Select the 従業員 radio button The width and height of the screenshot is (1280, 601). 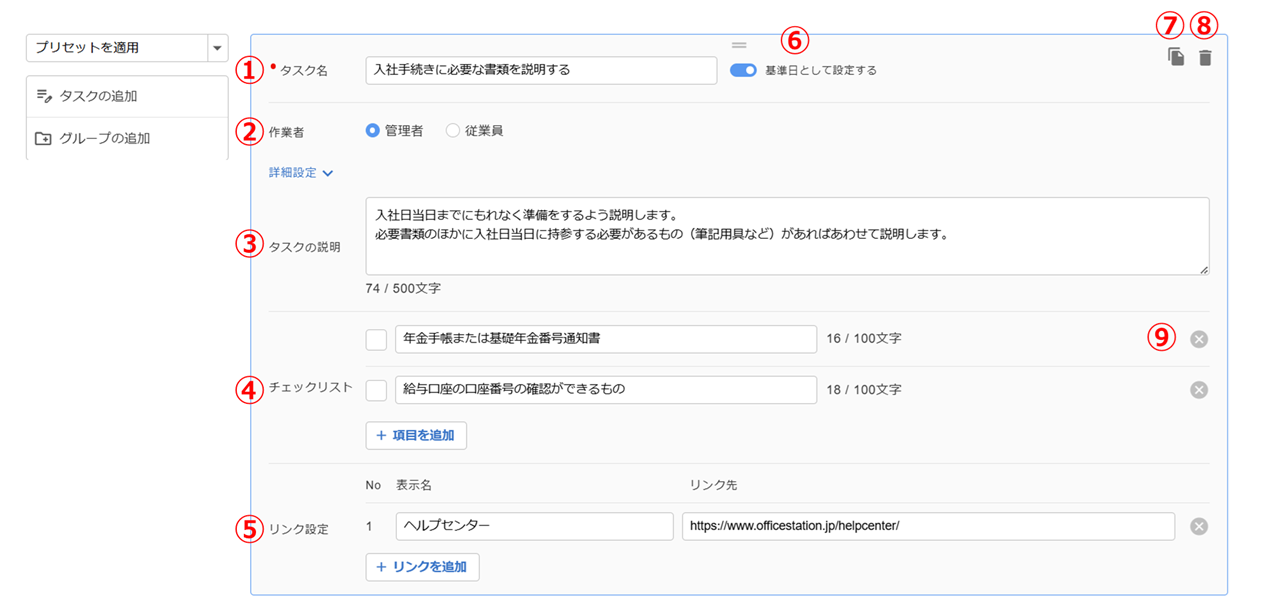coord(453,130)
